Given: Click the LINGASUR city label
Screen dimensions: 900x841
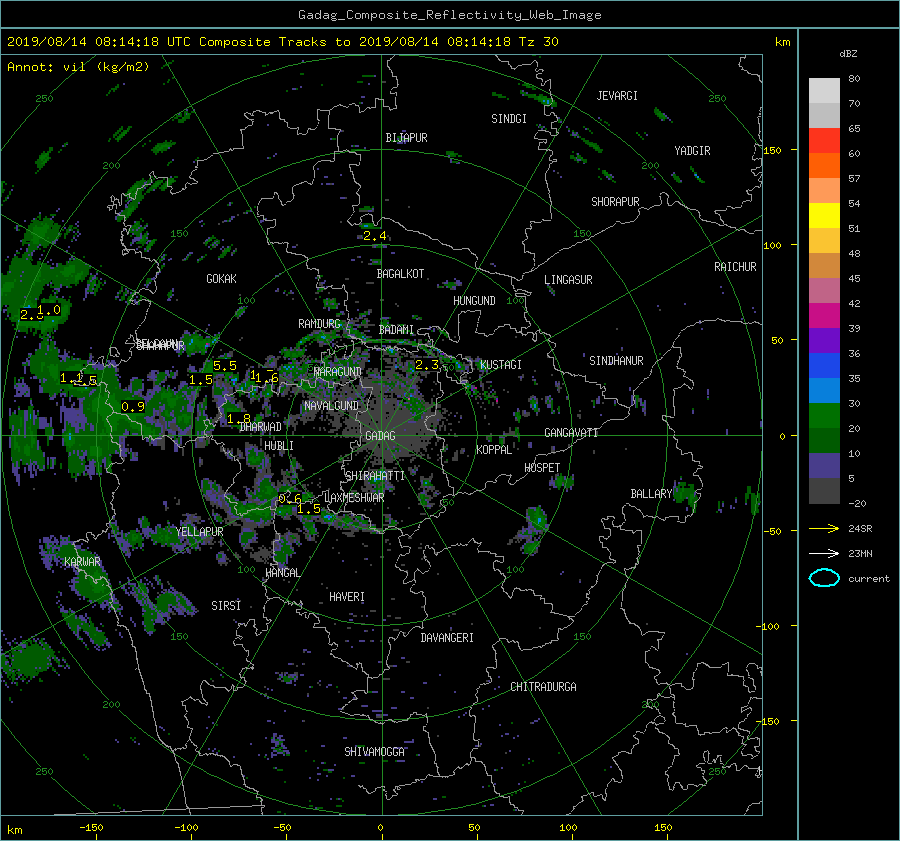Looking at the screenshot, I should coord(568,280).
